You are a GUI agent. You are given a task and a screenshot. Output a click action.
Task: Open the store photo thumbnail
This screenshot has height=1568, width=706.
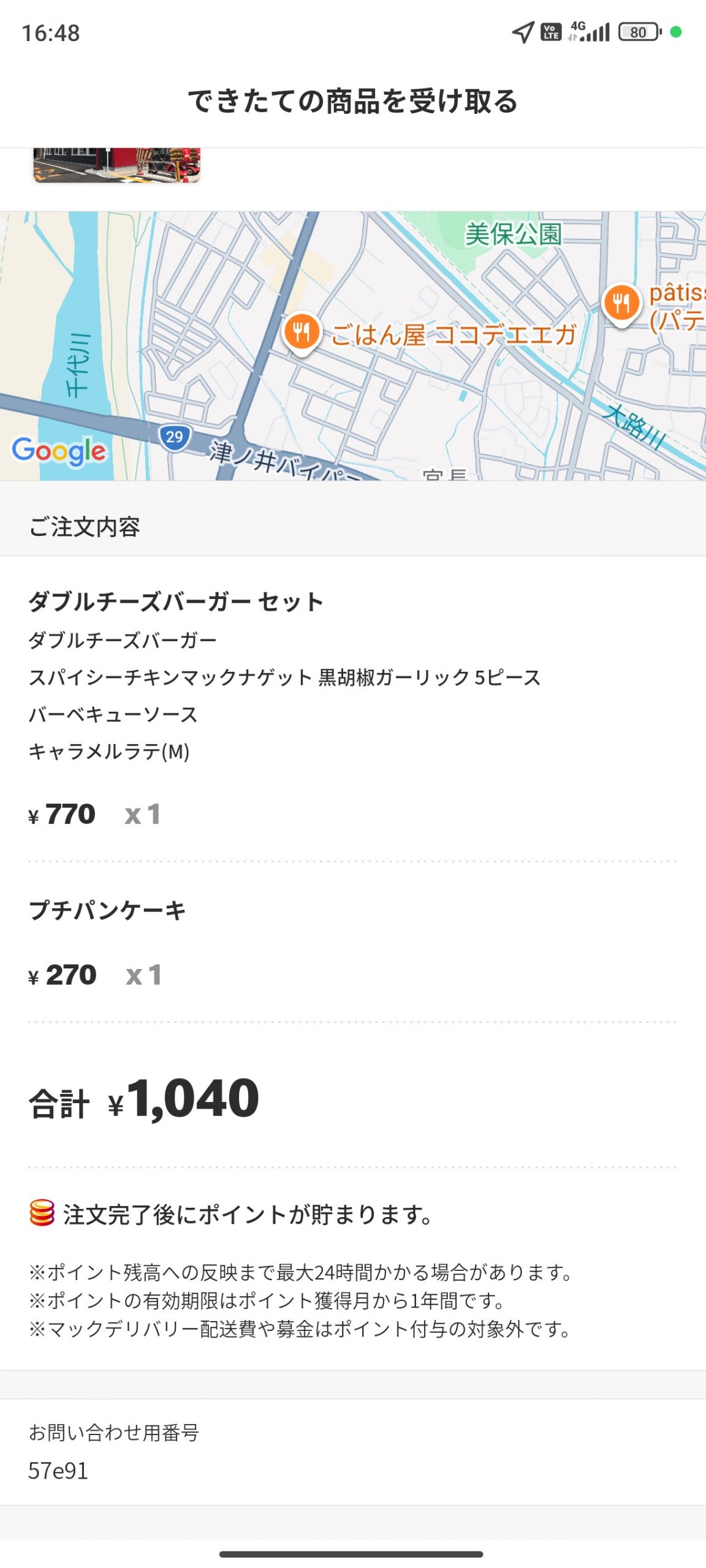click(116, 165)
